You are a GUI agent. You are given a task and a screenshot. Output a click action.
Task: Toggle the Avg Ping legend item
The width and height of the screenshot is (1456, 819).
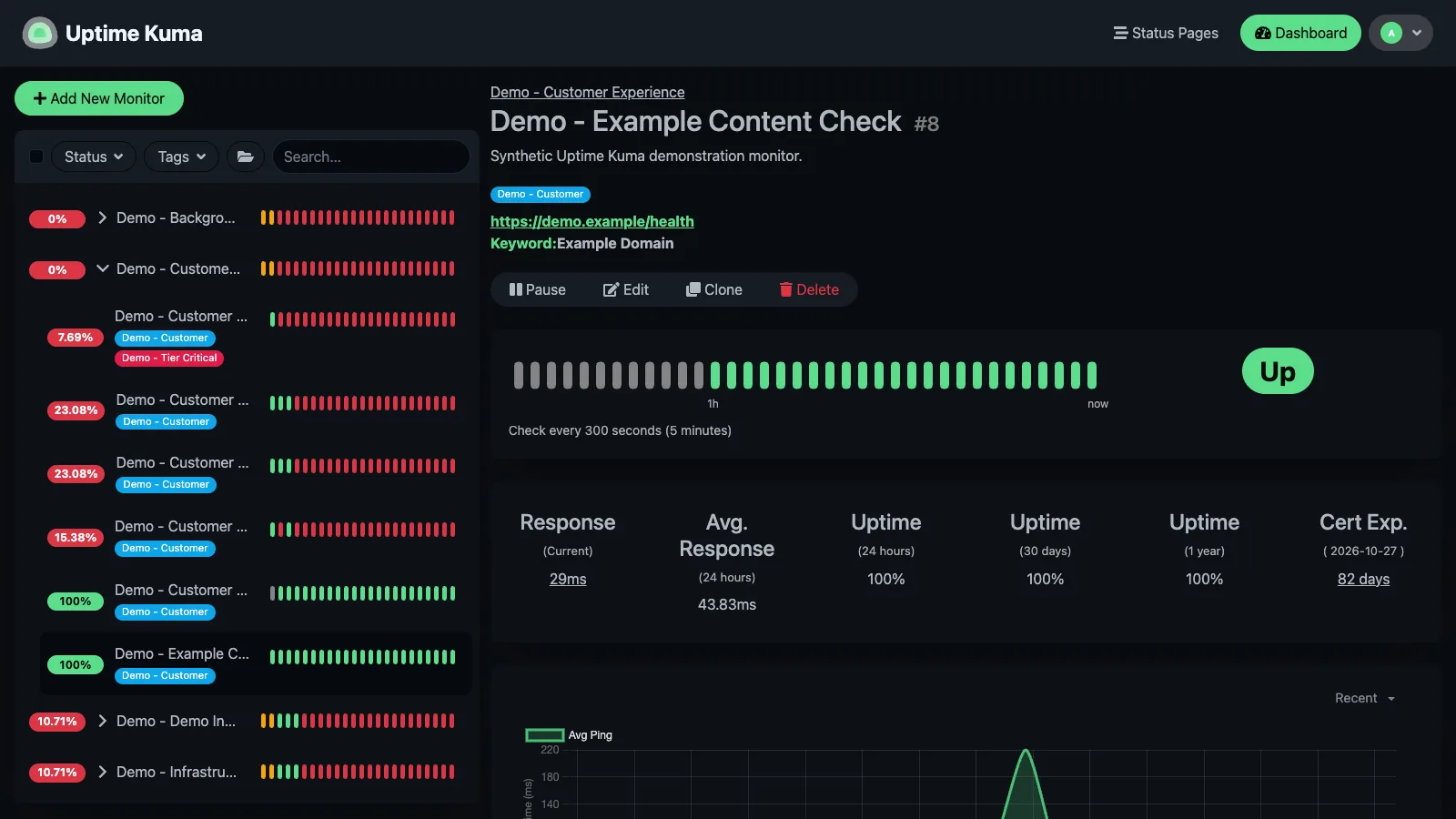coord(570,735)
